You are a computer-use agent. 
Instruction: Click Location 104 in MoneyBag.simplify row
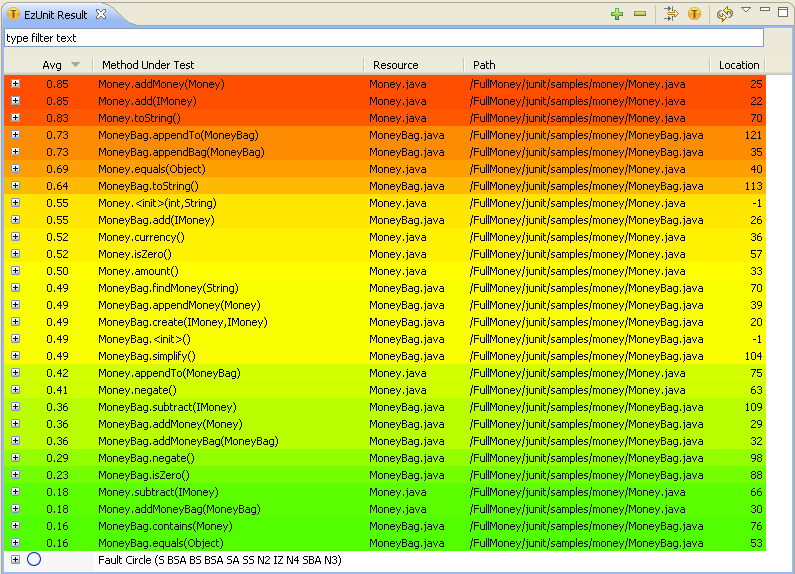coord(753,356)
